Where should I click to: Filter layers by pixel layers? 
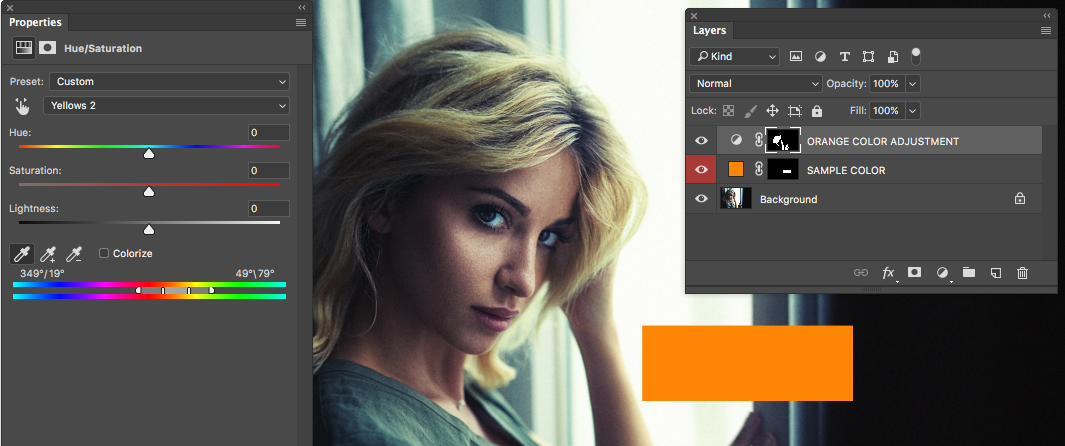[x=796, y=56]
